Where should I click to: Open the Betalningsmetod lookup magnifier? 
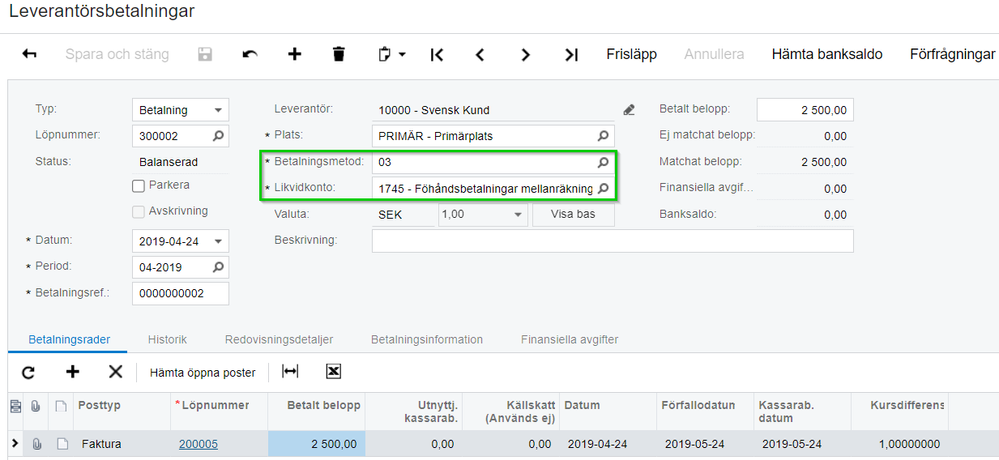(603, 162)
